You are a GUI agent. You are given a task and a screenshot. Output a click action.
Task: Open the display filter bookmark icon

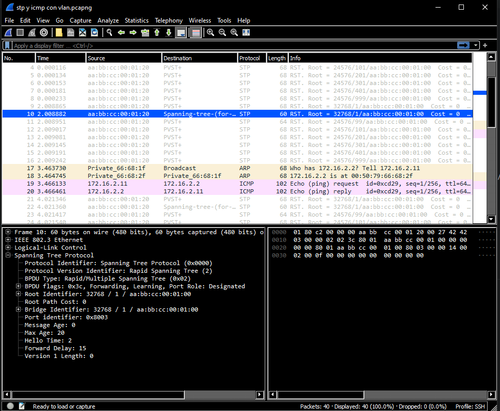click(7, 45)
